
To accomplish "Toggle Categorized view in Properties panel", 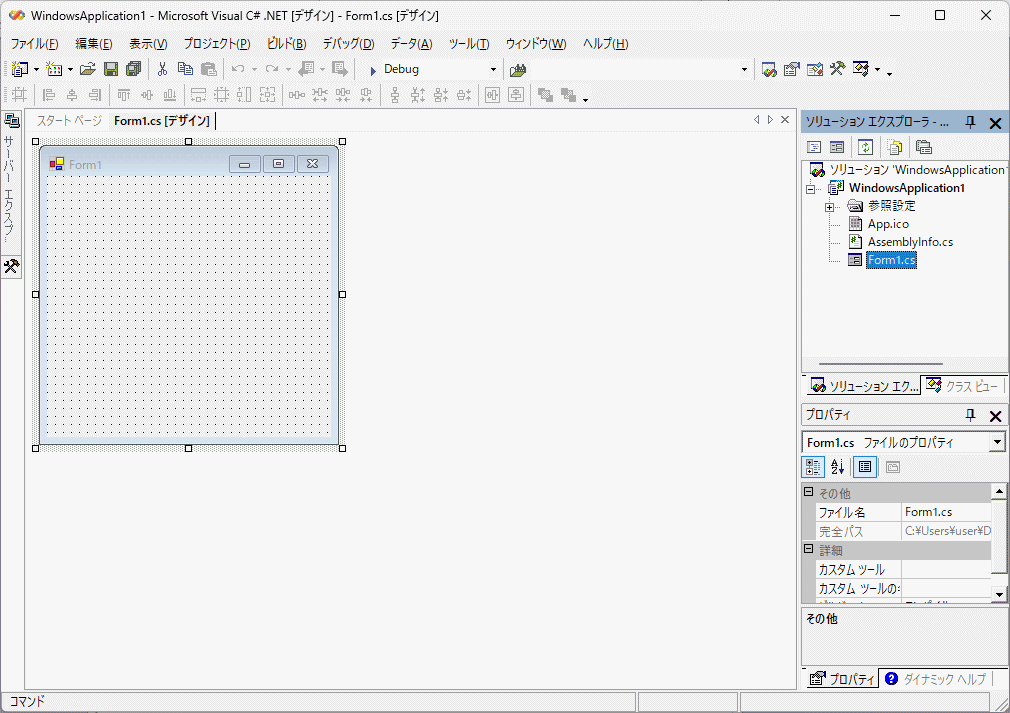I will 813,467.
